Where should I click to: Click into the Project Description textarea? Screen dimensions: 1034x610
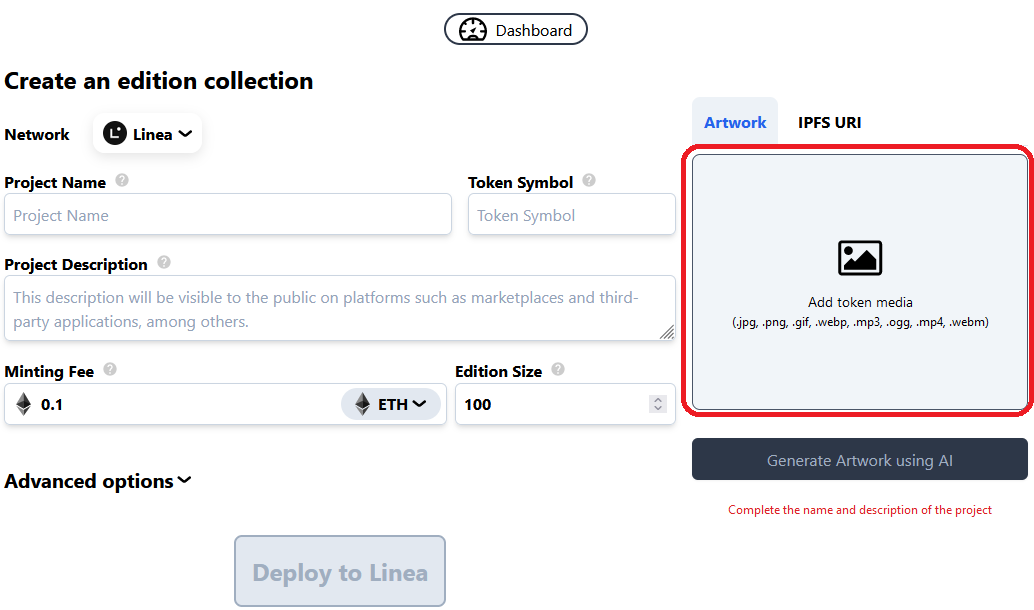tap(339, 308)
